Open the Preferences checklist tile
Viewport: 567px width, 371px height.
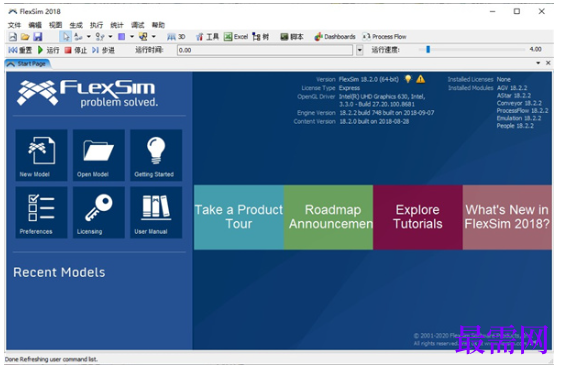(x=42, y=212)
